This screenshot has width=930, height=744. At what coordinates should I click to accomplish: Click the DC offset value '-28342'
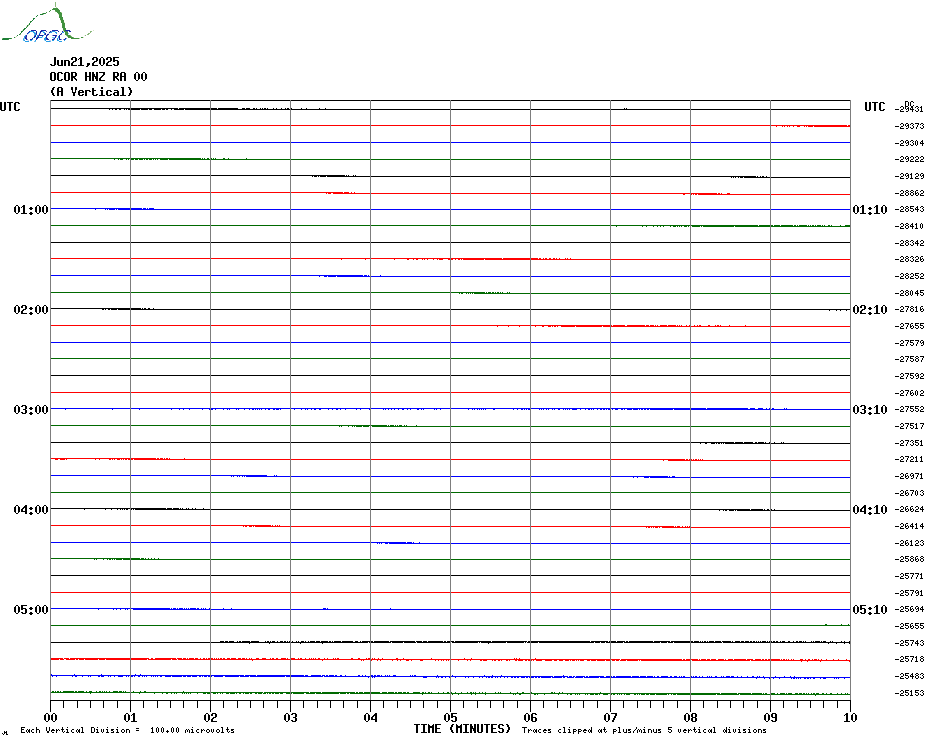[x=909, y=243]
